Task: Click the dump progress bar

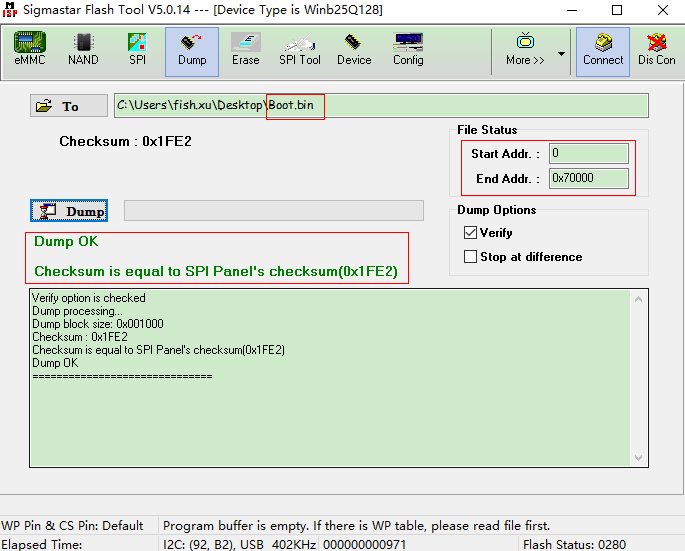Action: (x=273, y=210)
